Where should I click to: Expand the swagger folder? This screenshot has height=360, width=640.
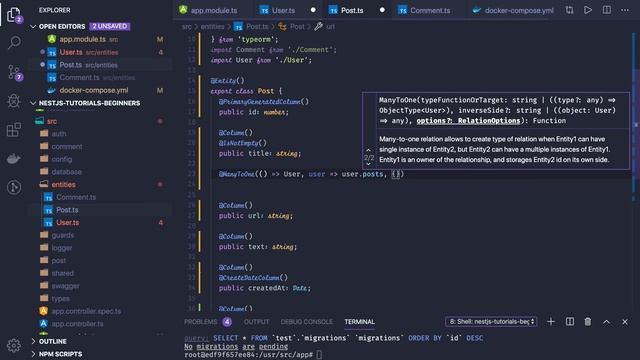100,286
